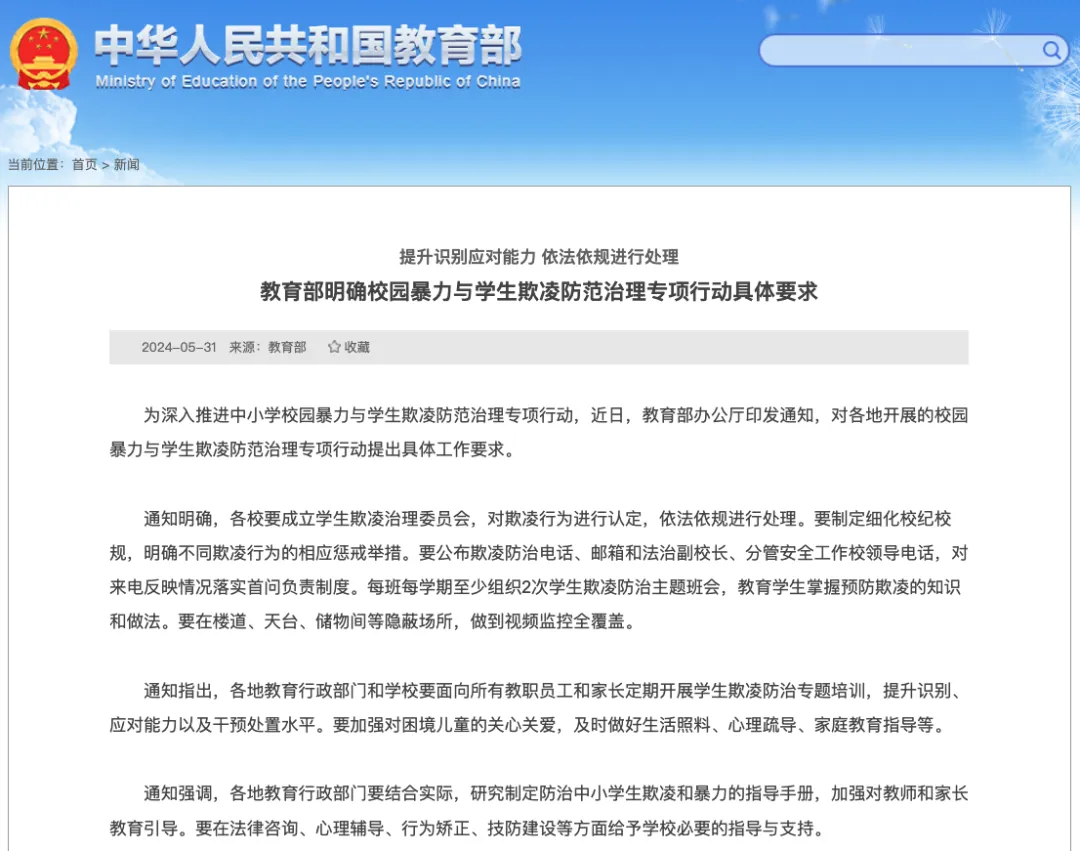Click the paragraph starting with 通知强调
Screen dimensions: 1080x851
click(x=539, y=811)
